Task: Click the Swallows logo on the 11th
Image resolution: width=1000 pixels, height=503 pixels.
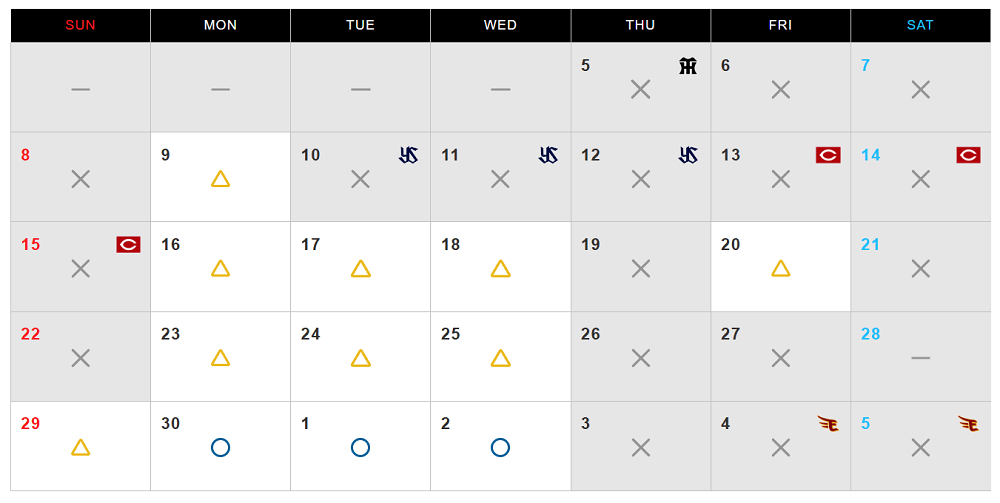Action: pos(548,155)
